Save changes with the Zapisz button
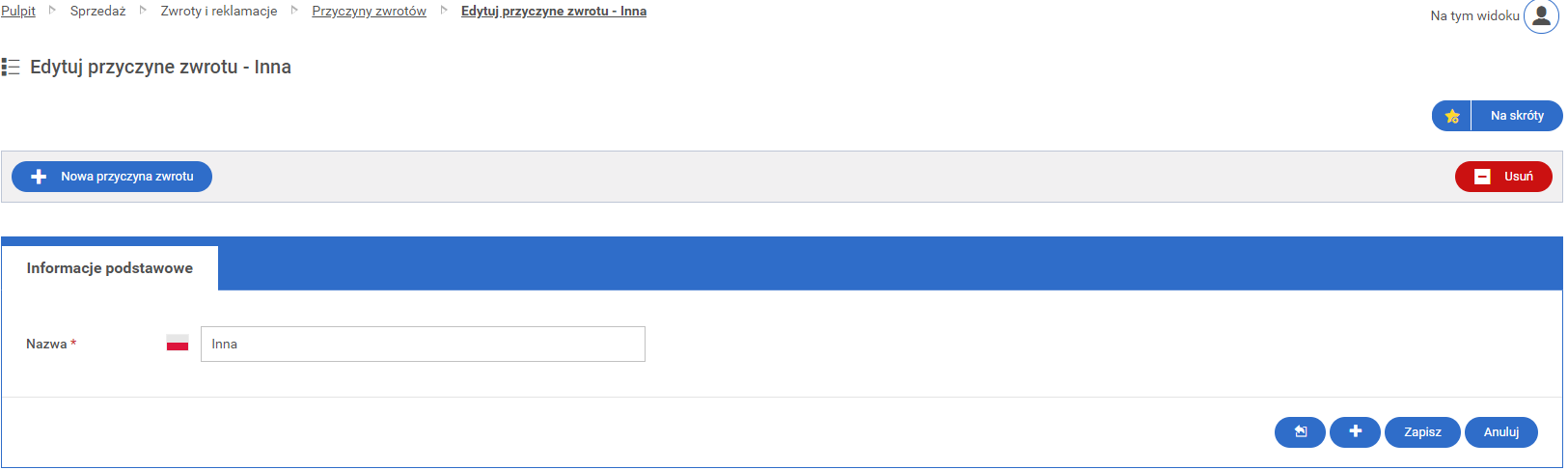1568x470 pixels. (x=1422, y=431)
